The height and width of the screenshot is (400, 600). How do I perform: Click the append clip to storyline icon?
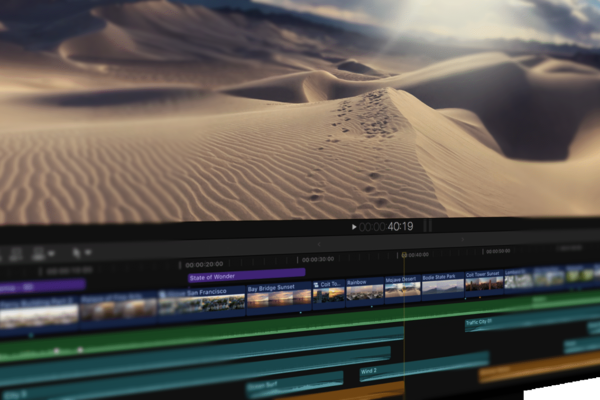38,254
